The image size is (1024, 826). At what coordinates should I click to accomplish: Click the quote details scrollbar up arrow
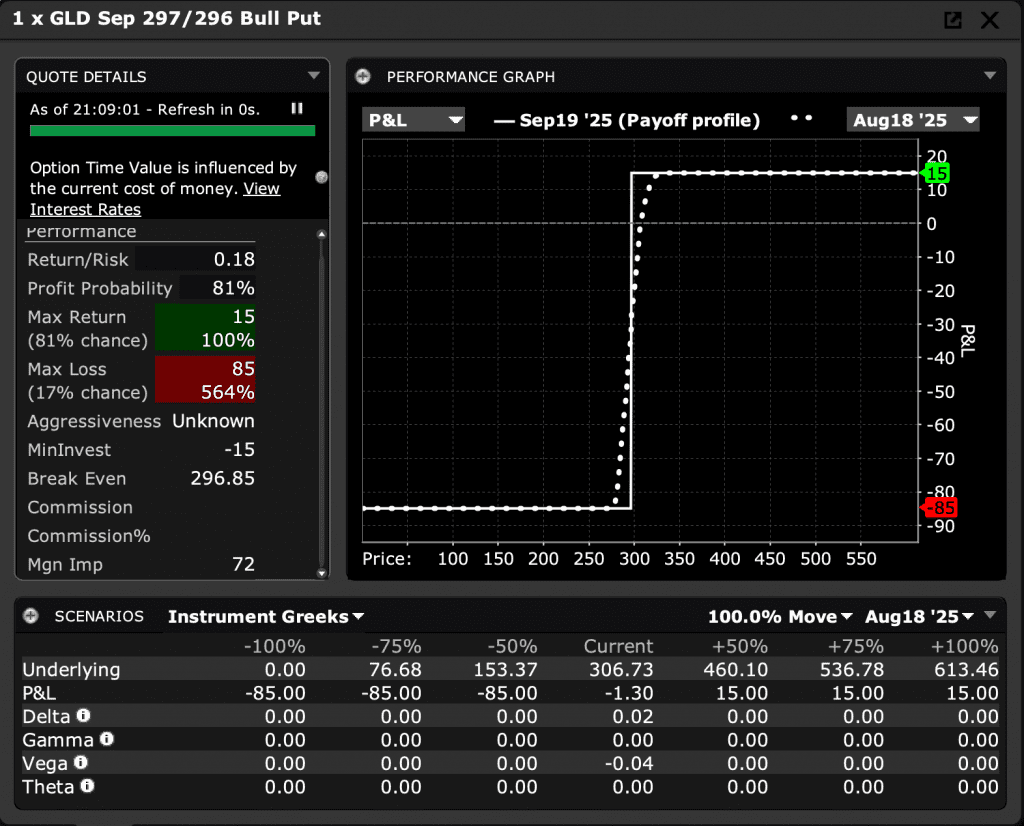(x=321, y=234)
